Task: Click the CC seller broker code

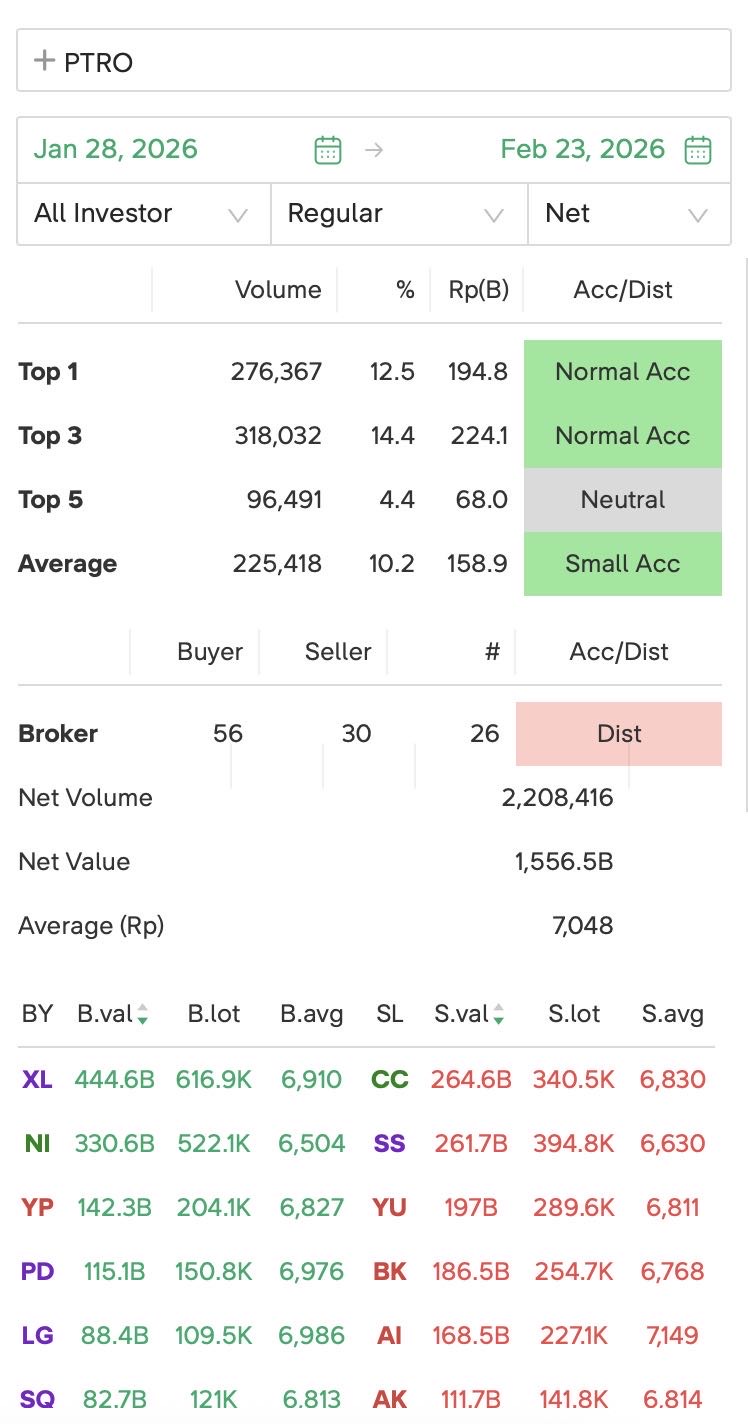Action: 389,1079
